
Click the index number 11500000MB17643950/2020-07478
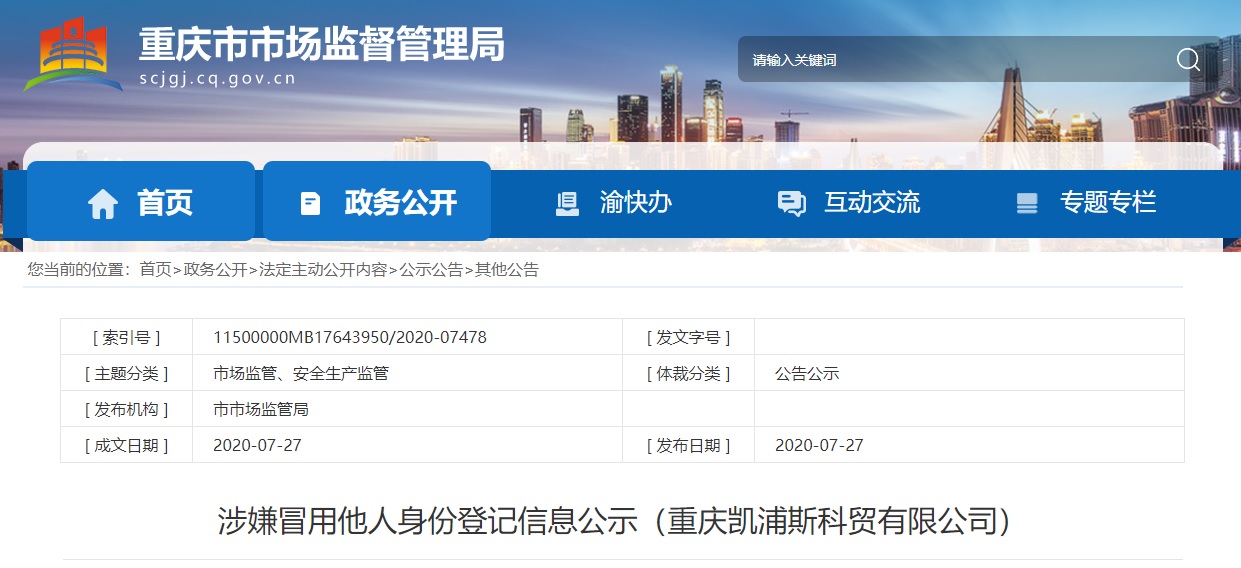click(350, 337)
